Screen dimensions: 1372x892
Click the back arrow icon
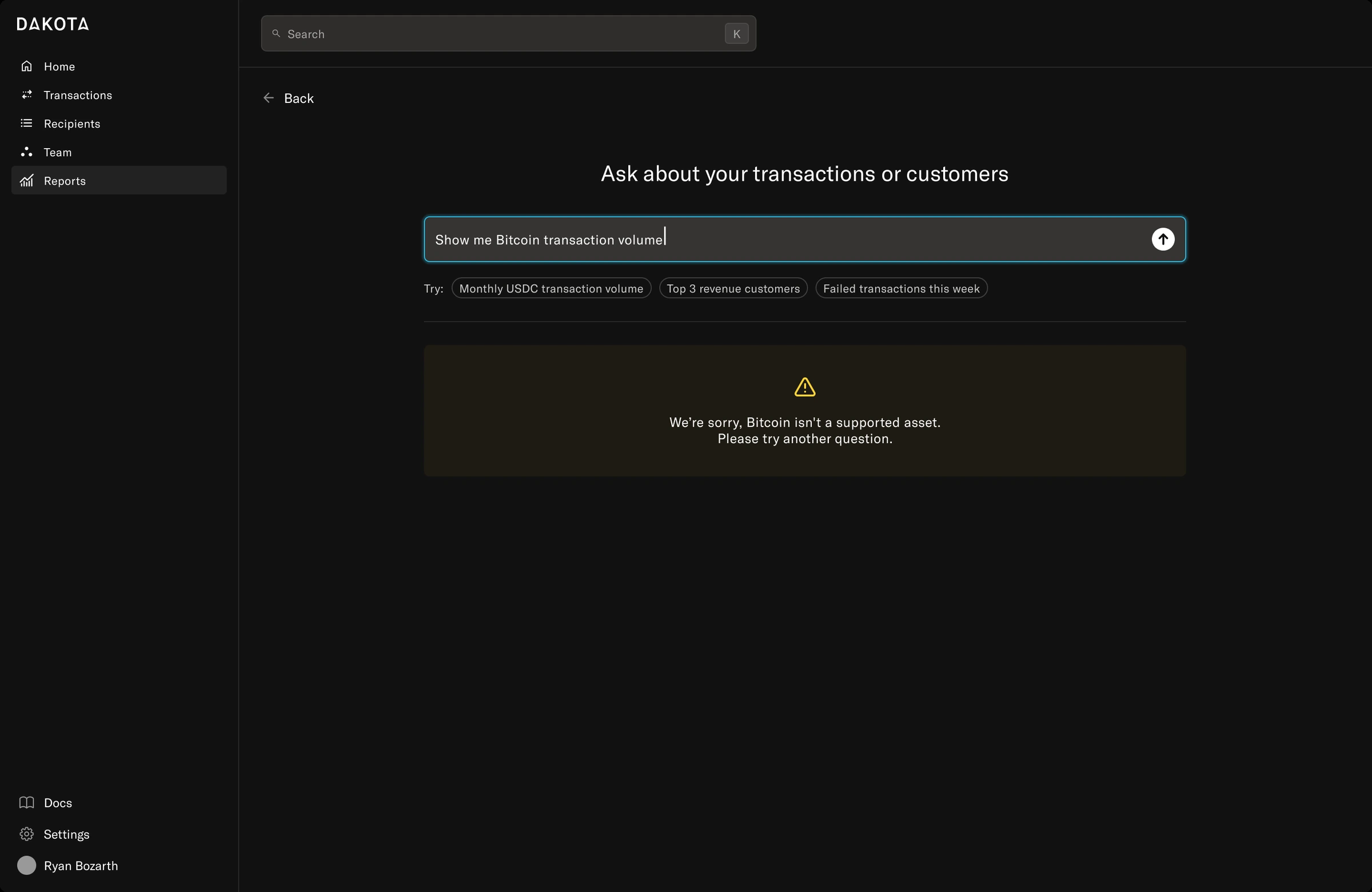click(x=269, y=98)
